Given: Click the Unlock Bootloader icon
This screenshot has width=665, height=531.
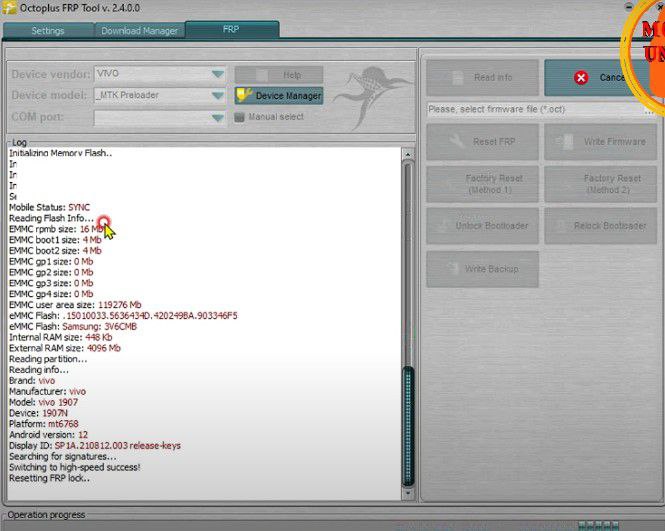Looking at the screenshot, I should click(x=444, y=225).
